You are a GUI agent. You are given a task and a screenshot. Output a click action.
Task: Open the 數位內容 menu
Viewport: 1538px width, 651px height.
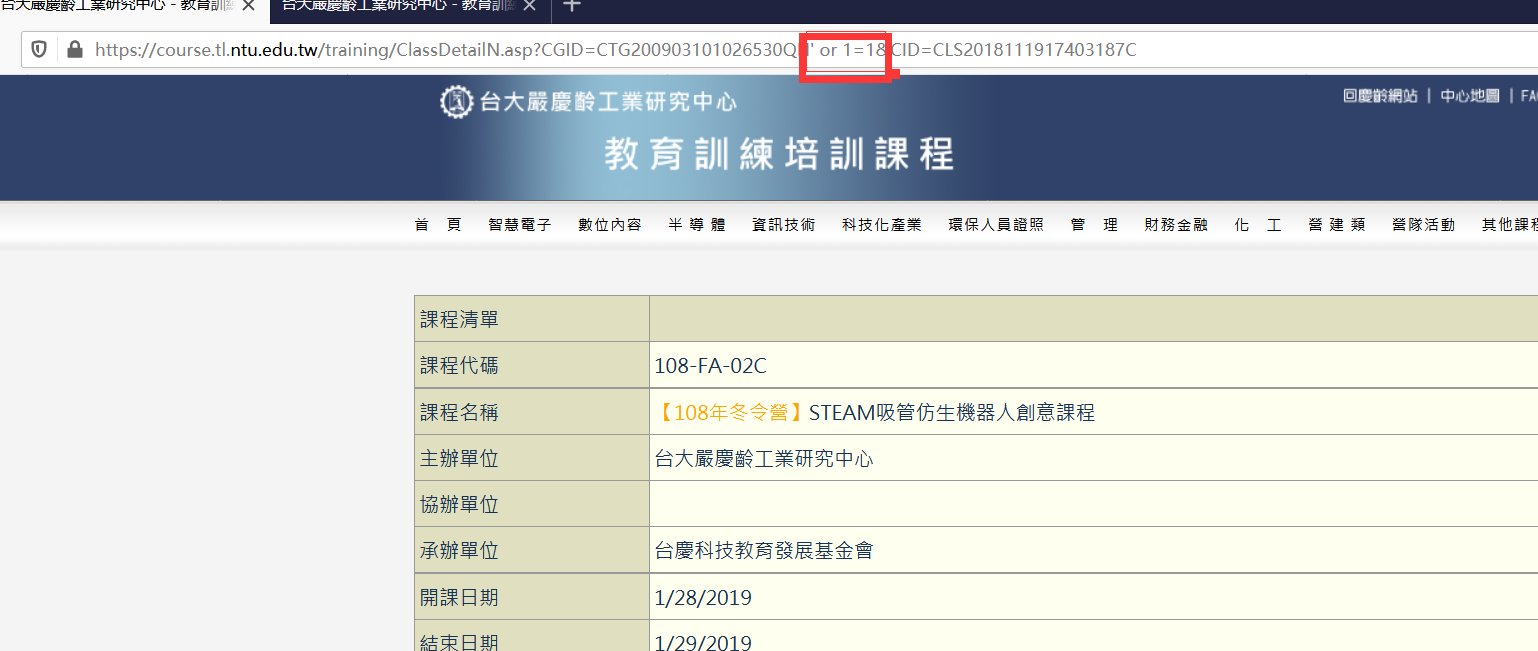point(610,225)
